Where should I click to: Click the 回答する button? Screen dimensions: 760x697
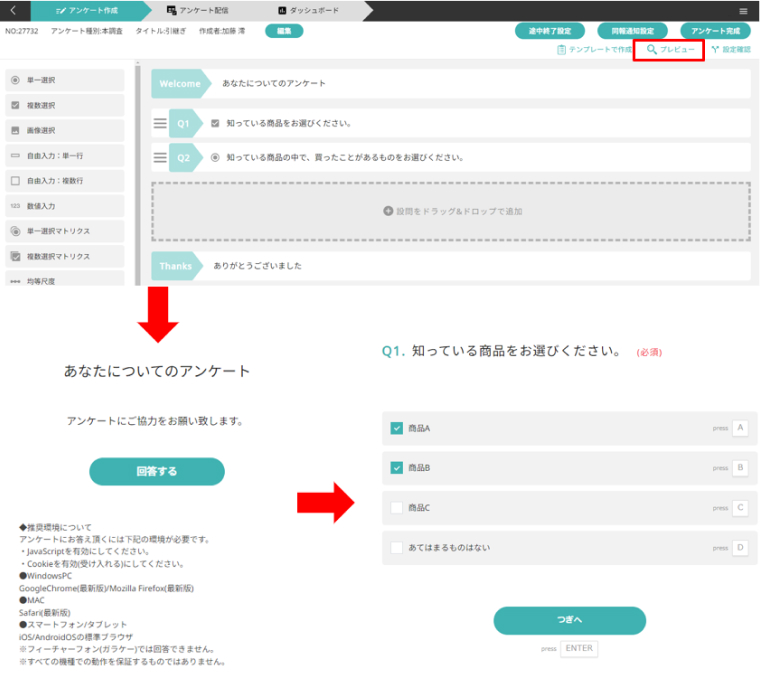point(157,471)
